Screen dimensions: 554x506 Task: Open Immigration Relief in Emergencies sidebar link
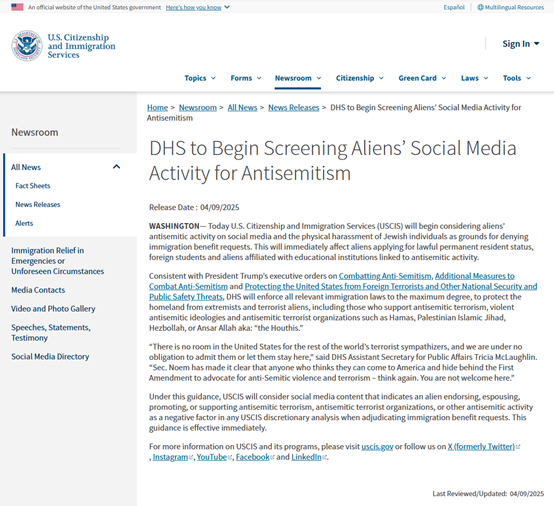tap(58, 261)
